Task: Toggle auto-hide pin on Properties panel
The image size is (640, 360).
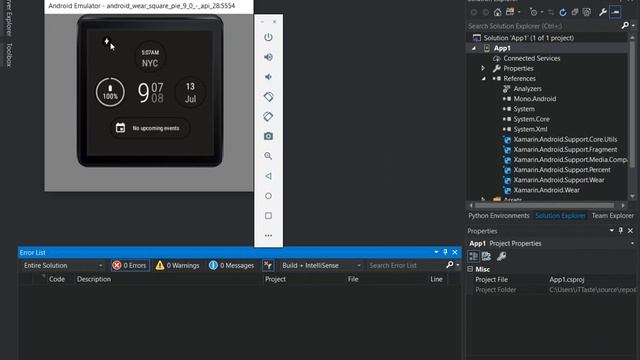Action: coord(621,231)
